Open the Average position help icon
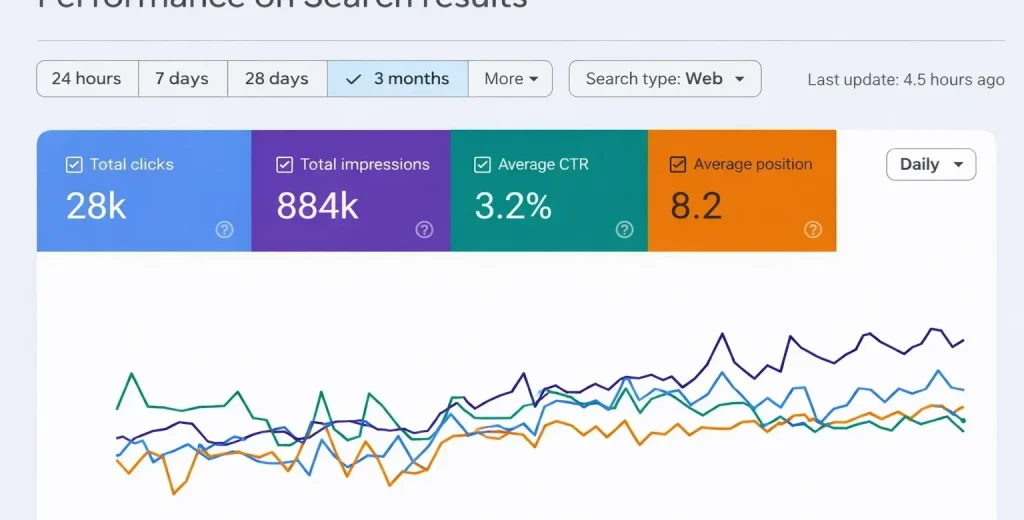This screenshot has height=520, width=1024. [813, 230]
